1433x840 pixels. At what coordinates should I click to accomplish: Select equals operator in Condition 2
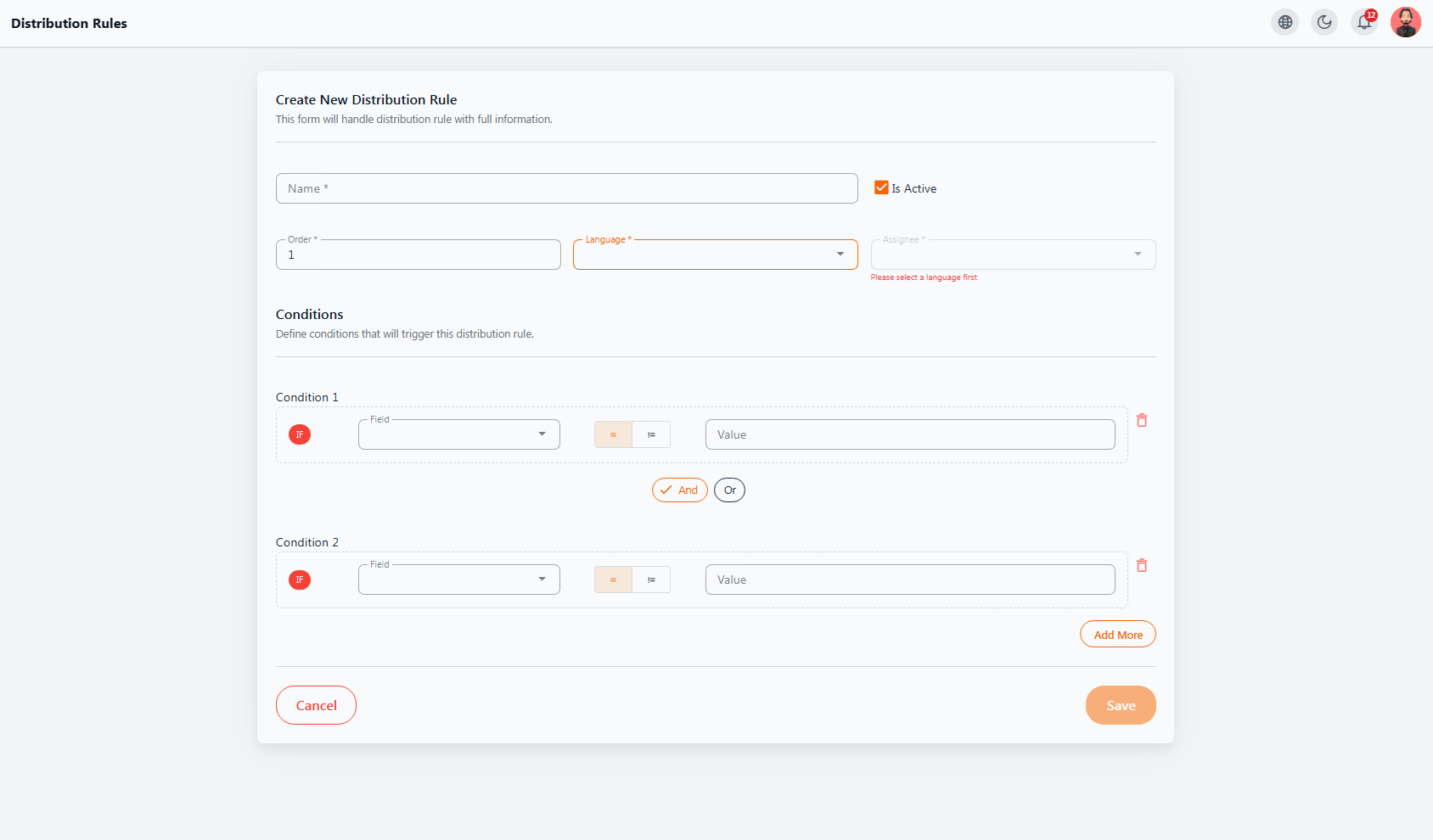point(613,580)
